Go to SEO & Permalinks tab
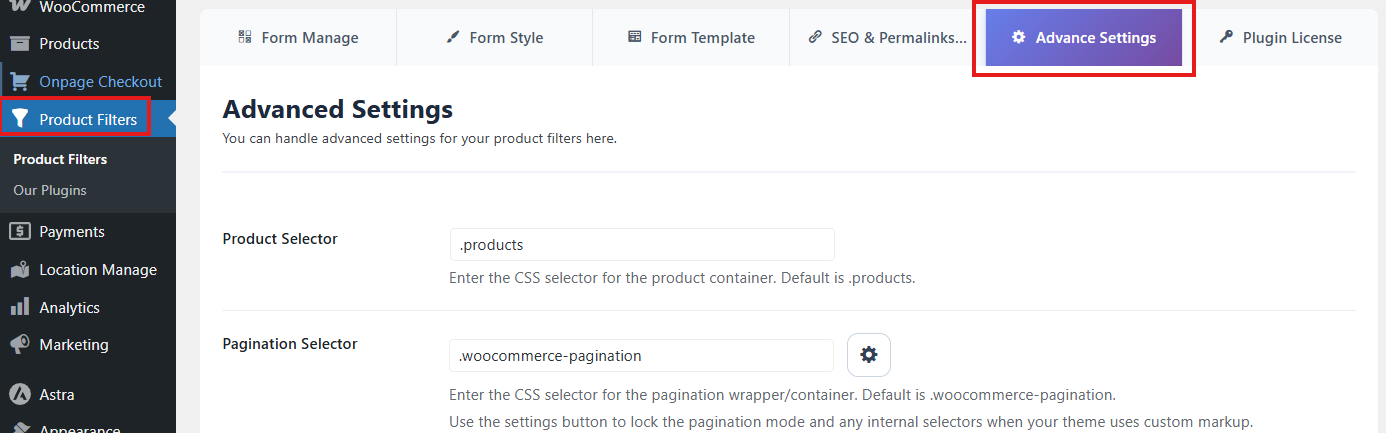The width and height of the screenshot is (1386, 433). tap(887, 38)
